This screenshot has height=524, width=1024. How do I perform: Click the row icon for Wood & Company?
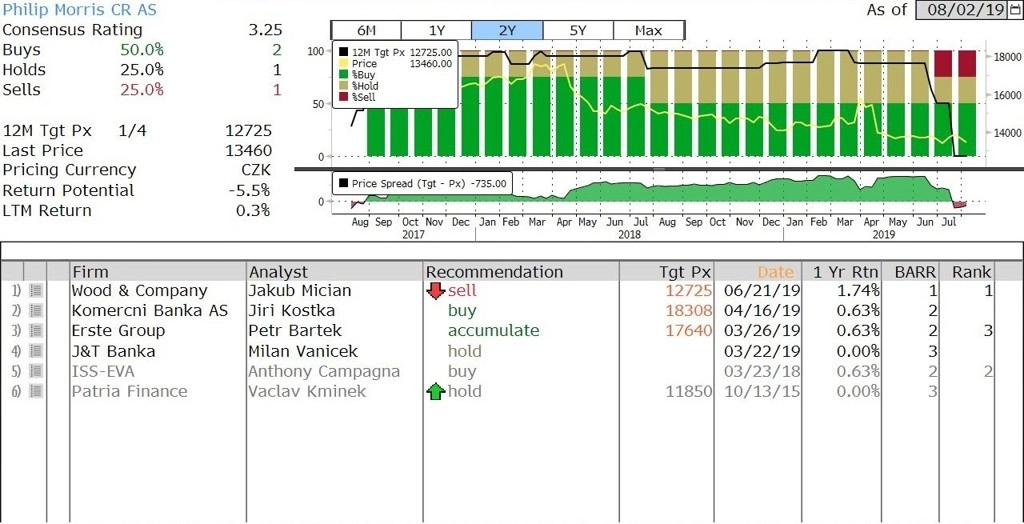35,291
